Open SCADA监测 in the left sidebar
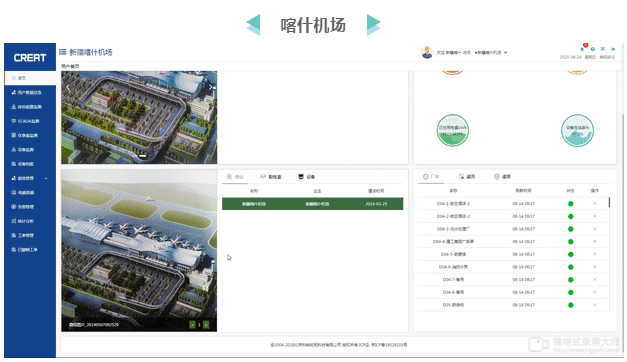The height and width of the screenshot is (362, 627). 25,121
